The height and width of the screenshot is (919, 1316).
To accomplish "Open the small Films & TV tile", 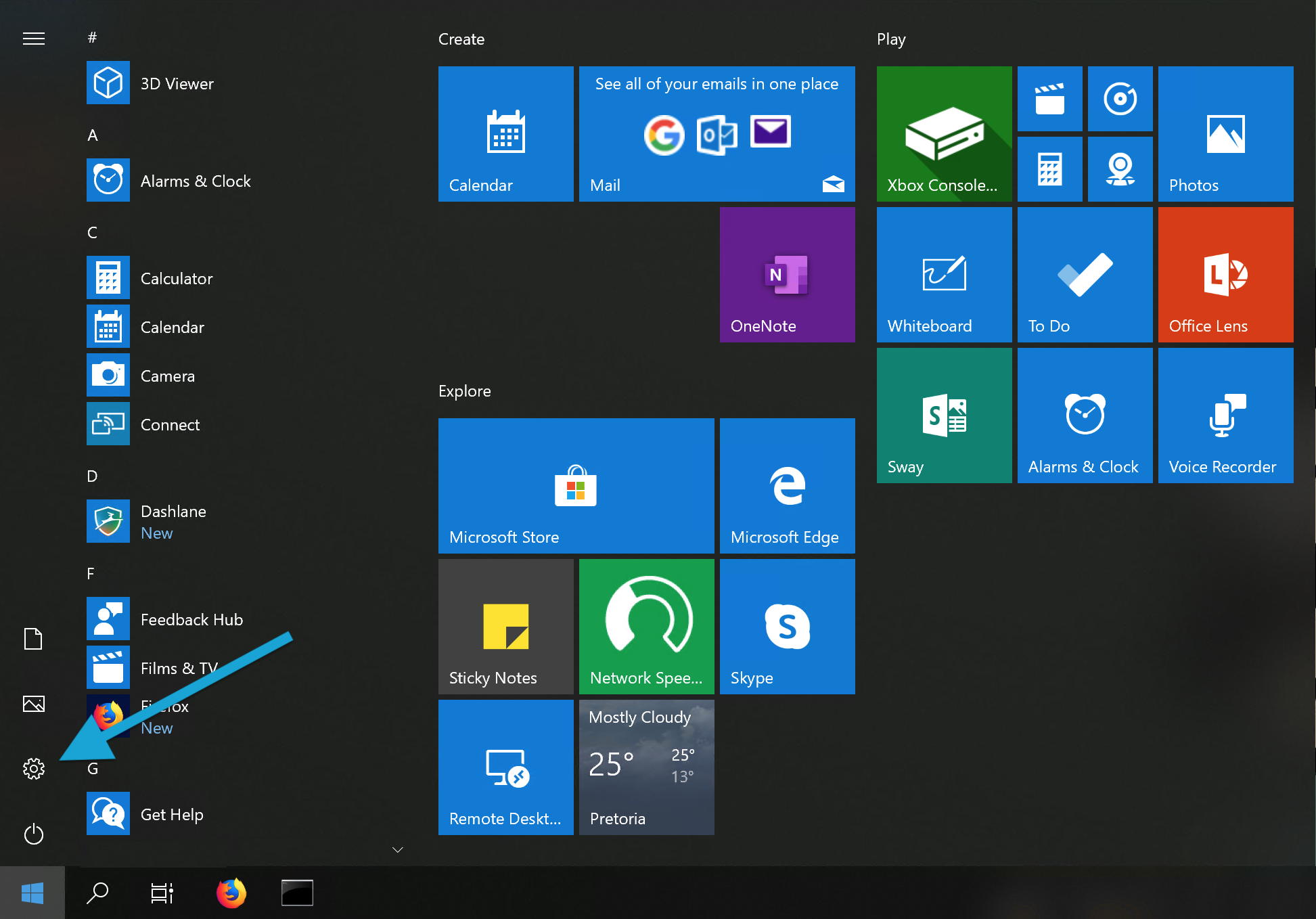I will pyautogui.click(x=1050, y=99).
